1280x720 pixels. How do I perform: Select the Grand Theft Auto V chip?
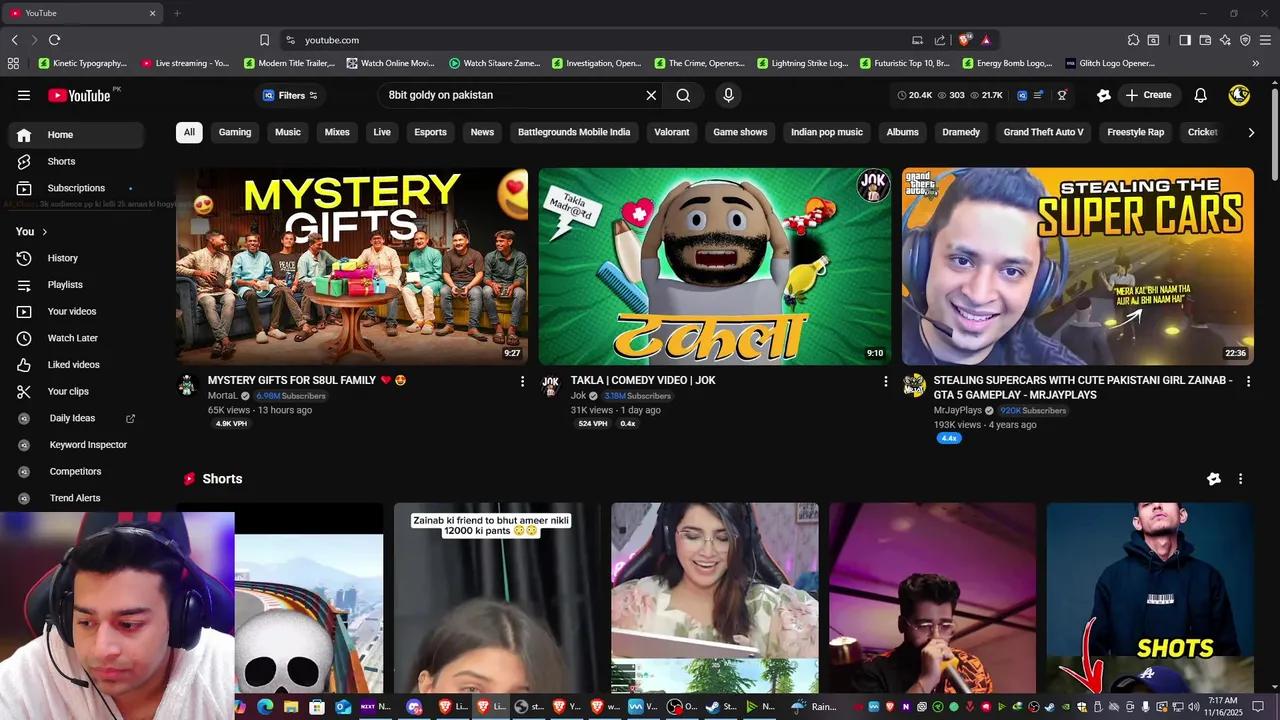pyautogui.click(x=1043, y=132)
